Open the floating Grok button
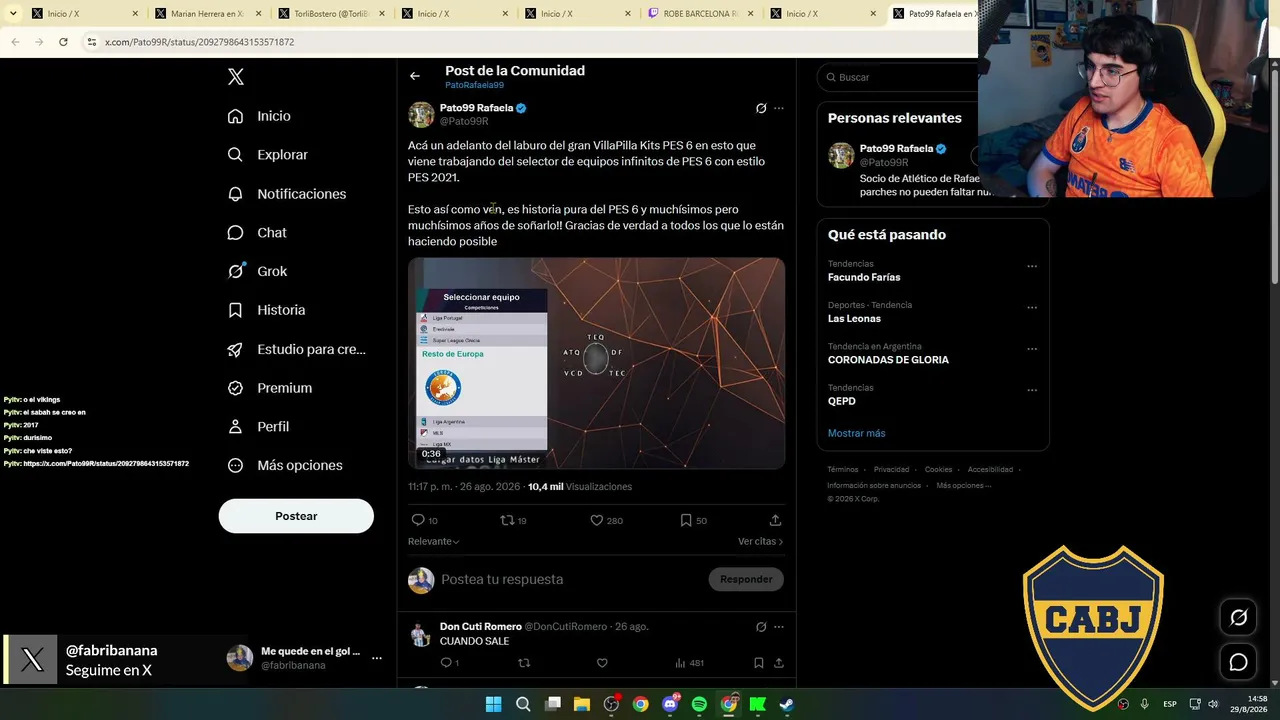Viewport: 1280px width, 720px height. [x=1238, y=618]
